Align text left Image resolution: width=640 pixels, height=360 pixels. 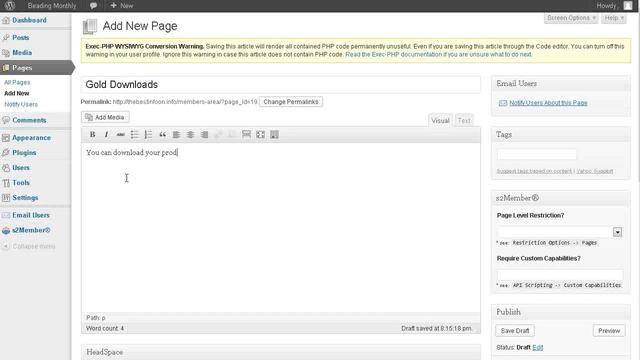[176, 134]
